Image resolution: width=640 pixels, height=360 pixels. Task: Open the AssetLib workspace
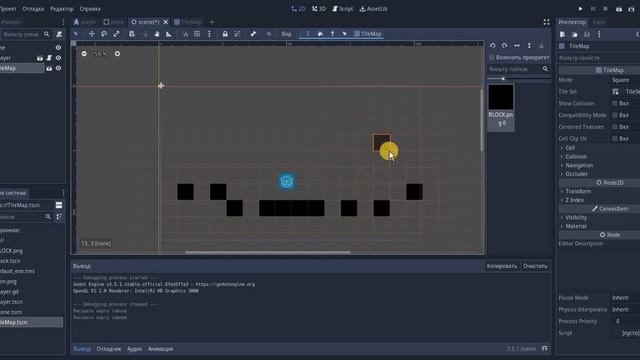(x=373, y=9)
